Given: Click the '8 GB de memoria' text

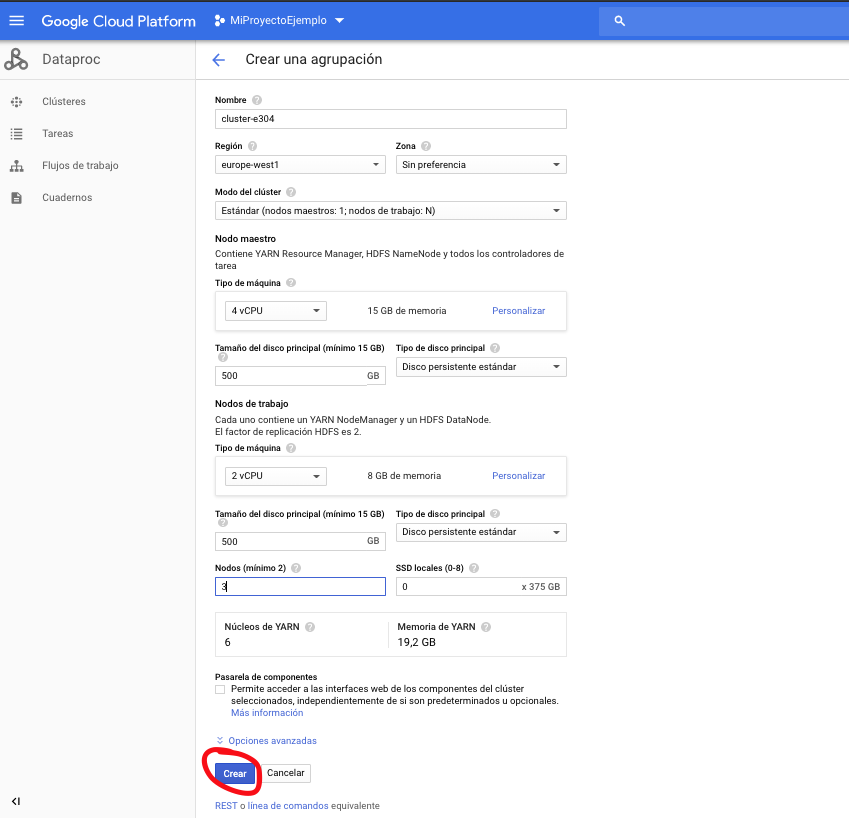Looking at the screenshot, I should coord(404,476).
